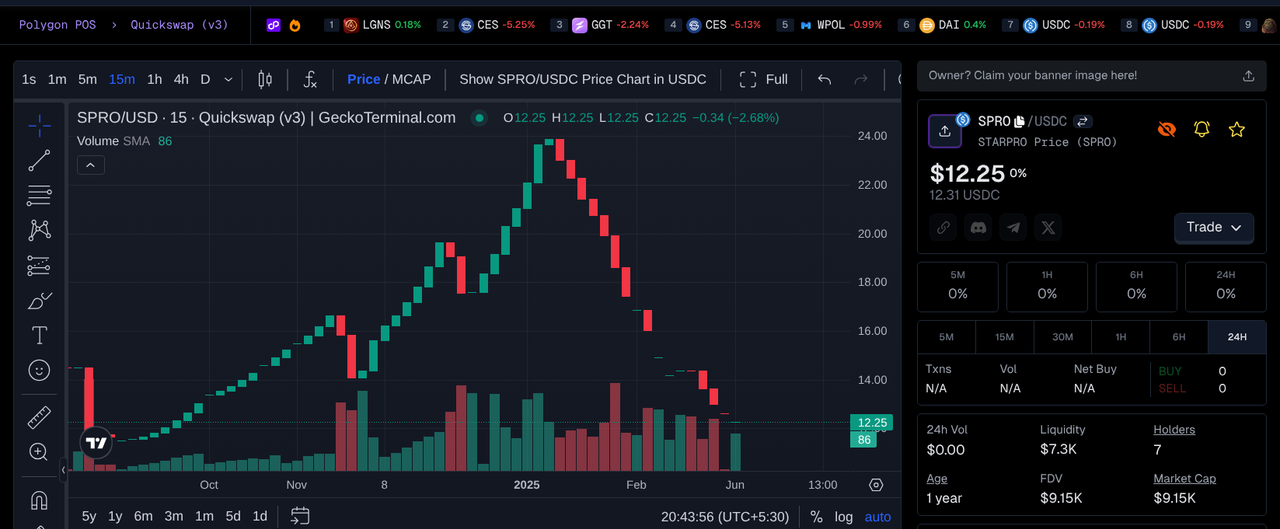Select the trend line drawing tool
Screen dimensions: 1280x529
click(39, 160)
